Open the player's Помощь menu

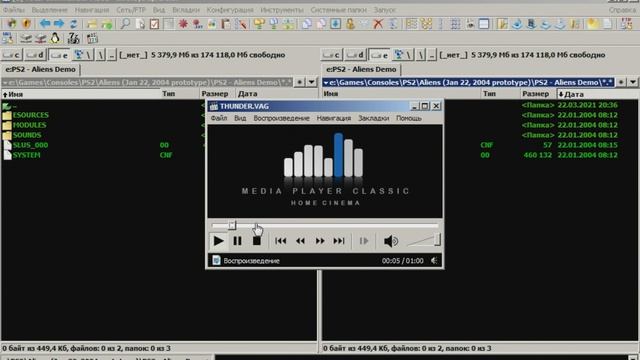point(409,118)
